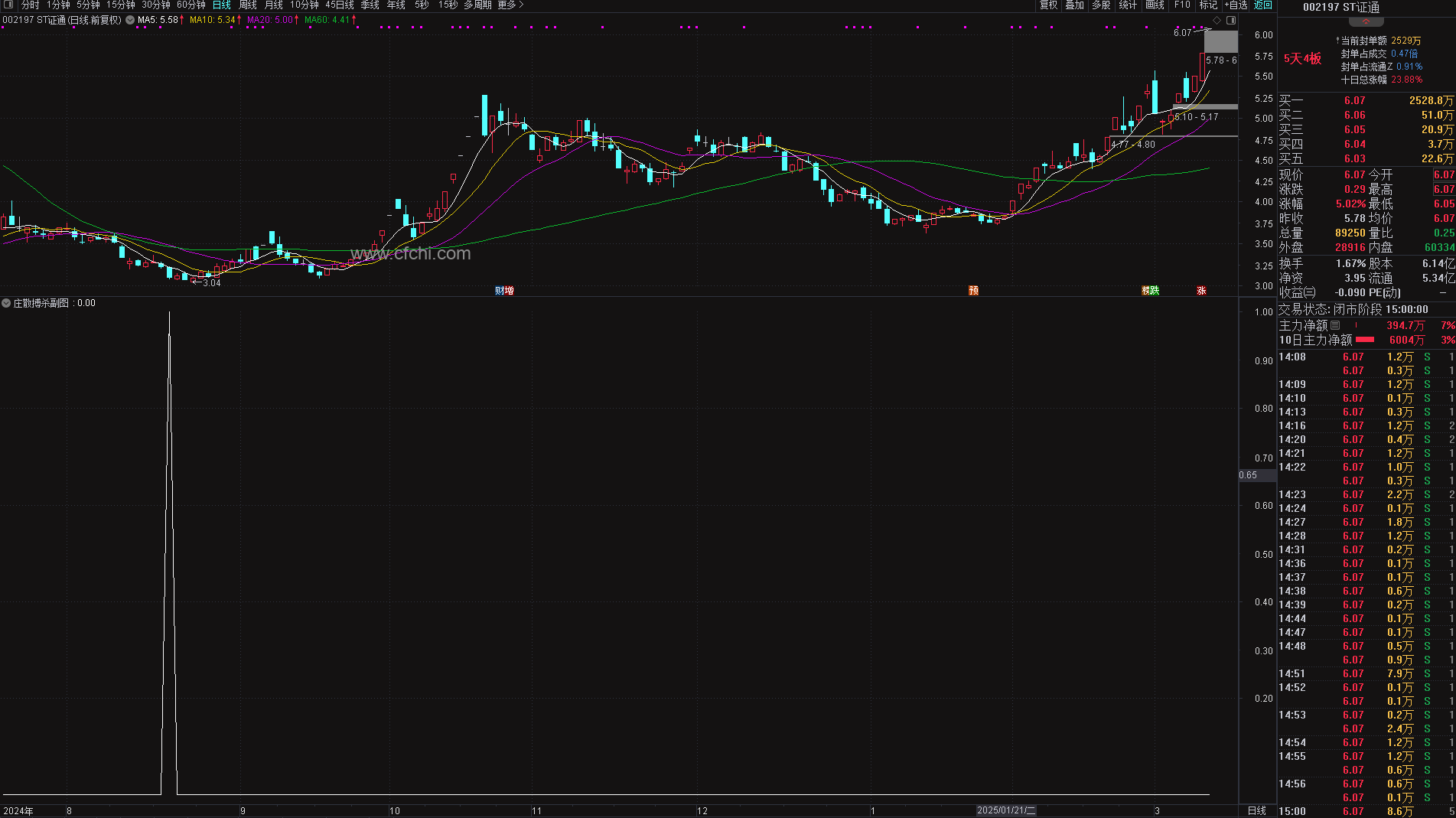
Task: Toggle the right panel layout icon
Action: point(1231,20)
